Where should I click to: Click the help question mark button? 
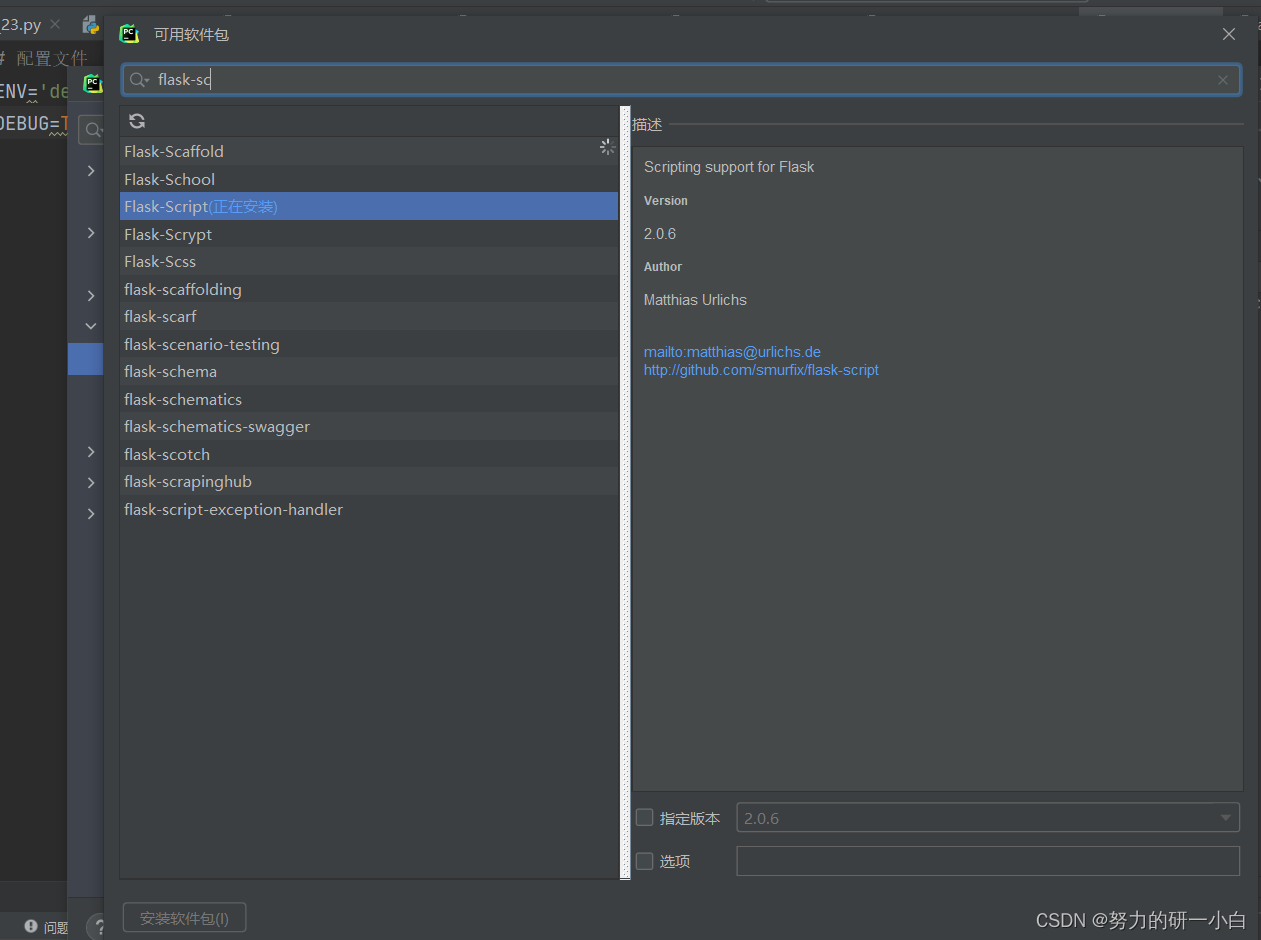[x=96, y=927]
